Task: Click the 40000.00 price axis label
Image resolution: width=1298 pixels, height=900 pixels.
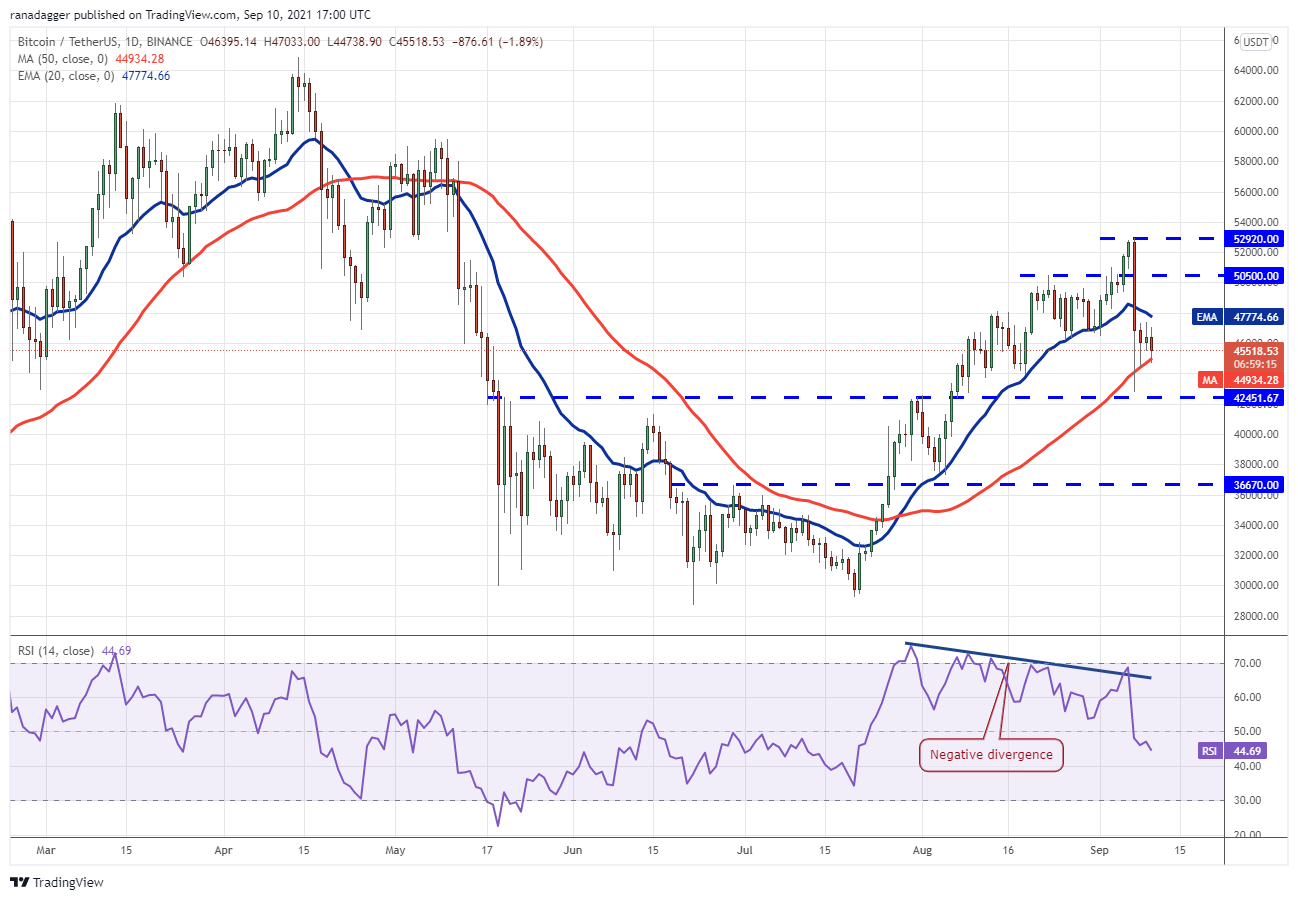Action: pyautogui.click(x=1257, y=435)
